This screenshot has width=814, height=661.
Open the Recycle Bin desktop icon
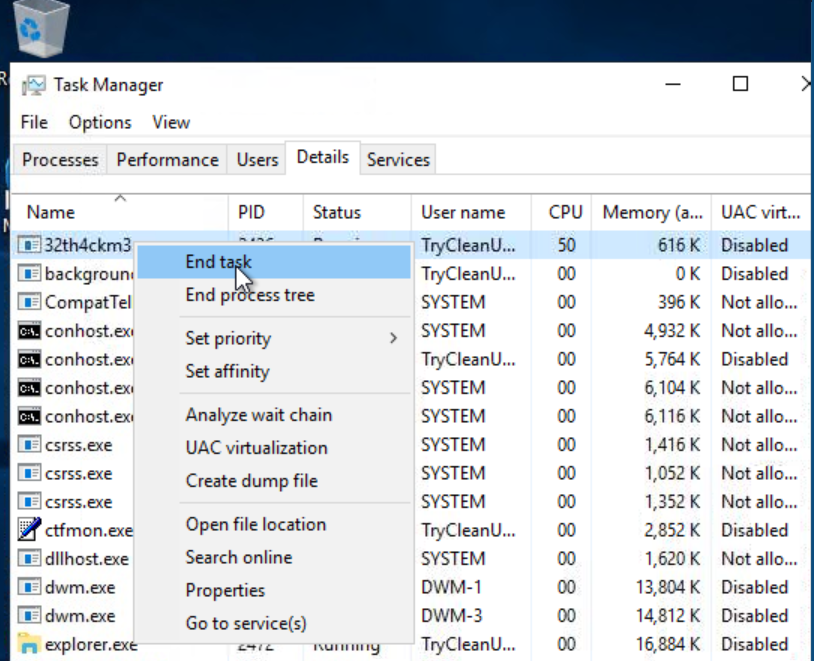40,27
